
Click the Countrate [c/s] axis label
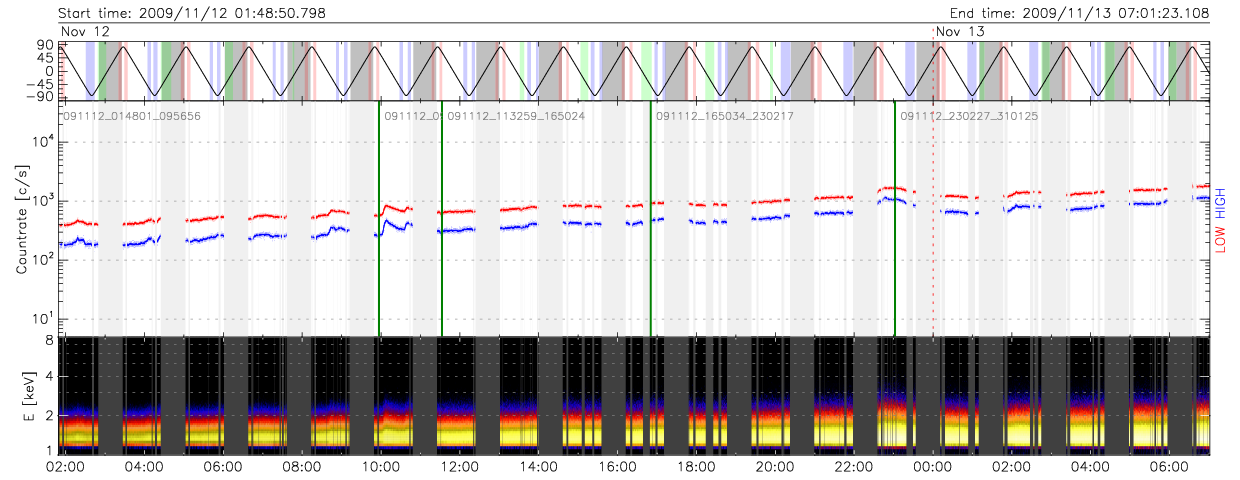(21, 220)
